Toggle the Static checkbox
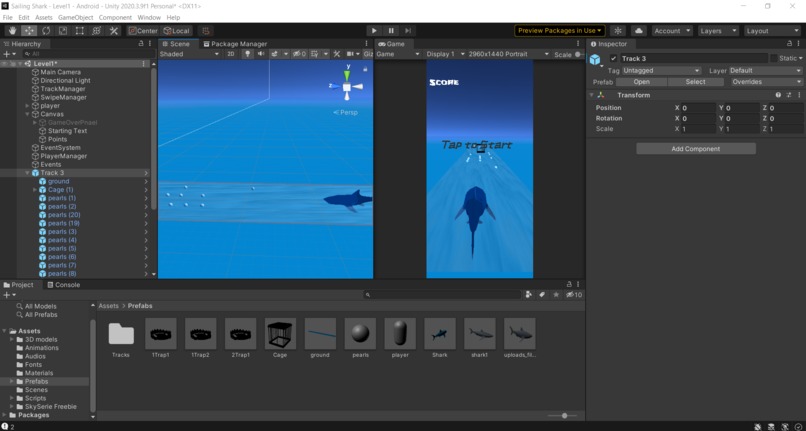The width and height of the screenshot is (806, 431). 774,59
